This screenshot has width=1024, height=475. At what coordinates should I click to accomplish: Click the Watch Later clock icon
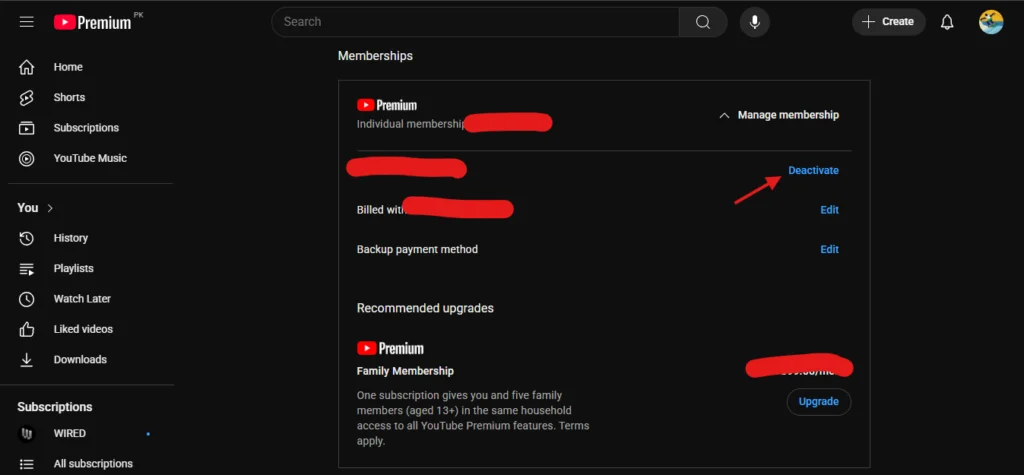pyautogui.click(x=26, y=299)
